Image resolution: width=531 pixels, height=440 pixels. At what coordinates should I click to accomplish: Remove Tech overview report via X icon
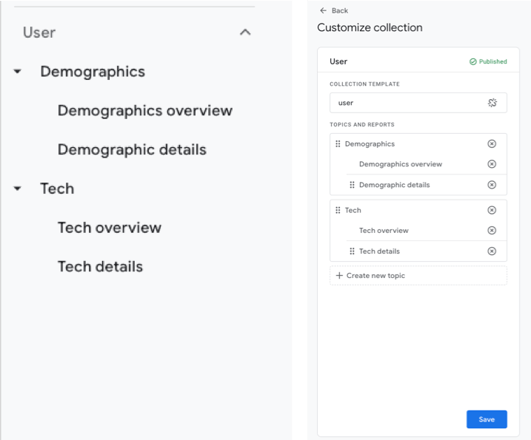click(x=492, y=231)
